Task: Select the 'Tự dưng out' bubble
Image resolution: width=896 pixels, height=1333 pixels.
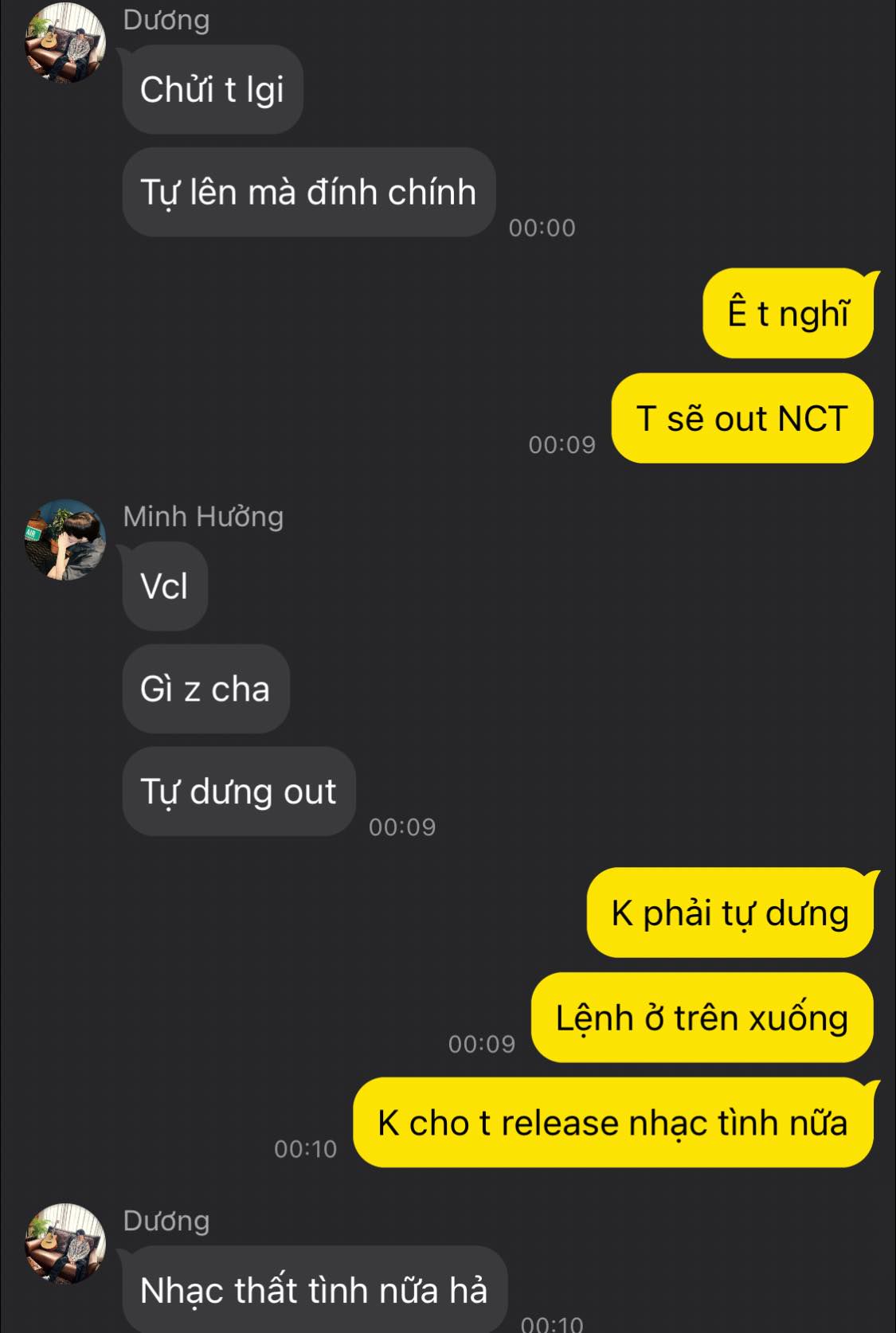Action: [x=239, y=792]
